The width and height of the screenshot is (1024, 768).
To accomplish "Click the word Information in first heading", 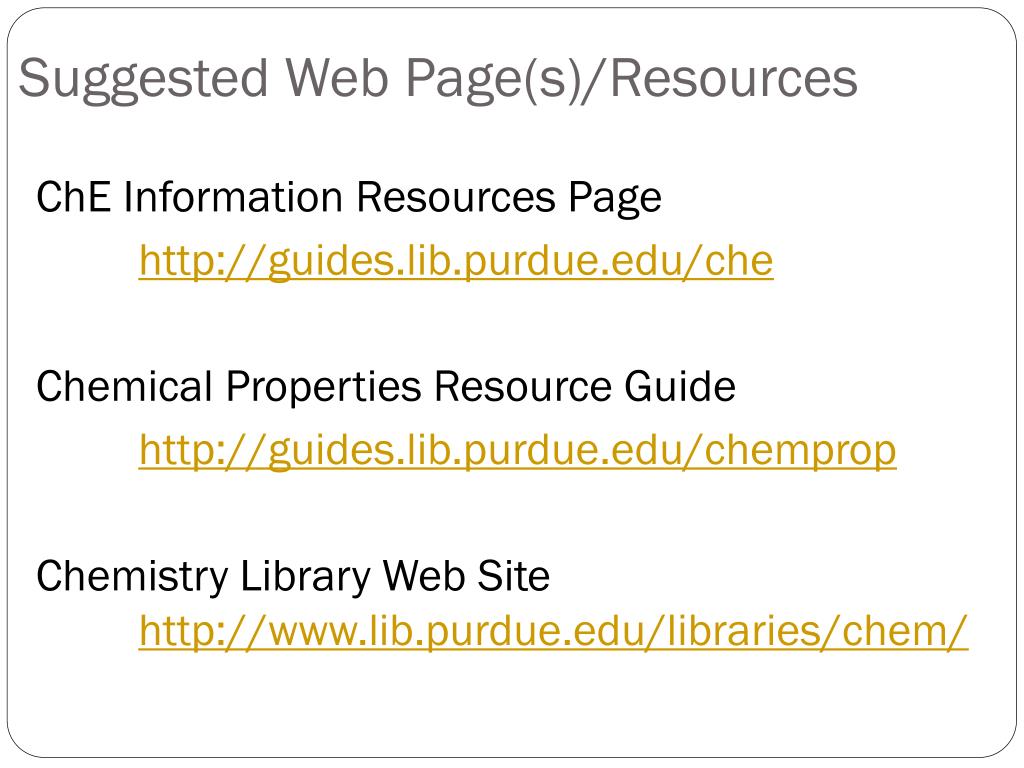I will coord(232,197).
